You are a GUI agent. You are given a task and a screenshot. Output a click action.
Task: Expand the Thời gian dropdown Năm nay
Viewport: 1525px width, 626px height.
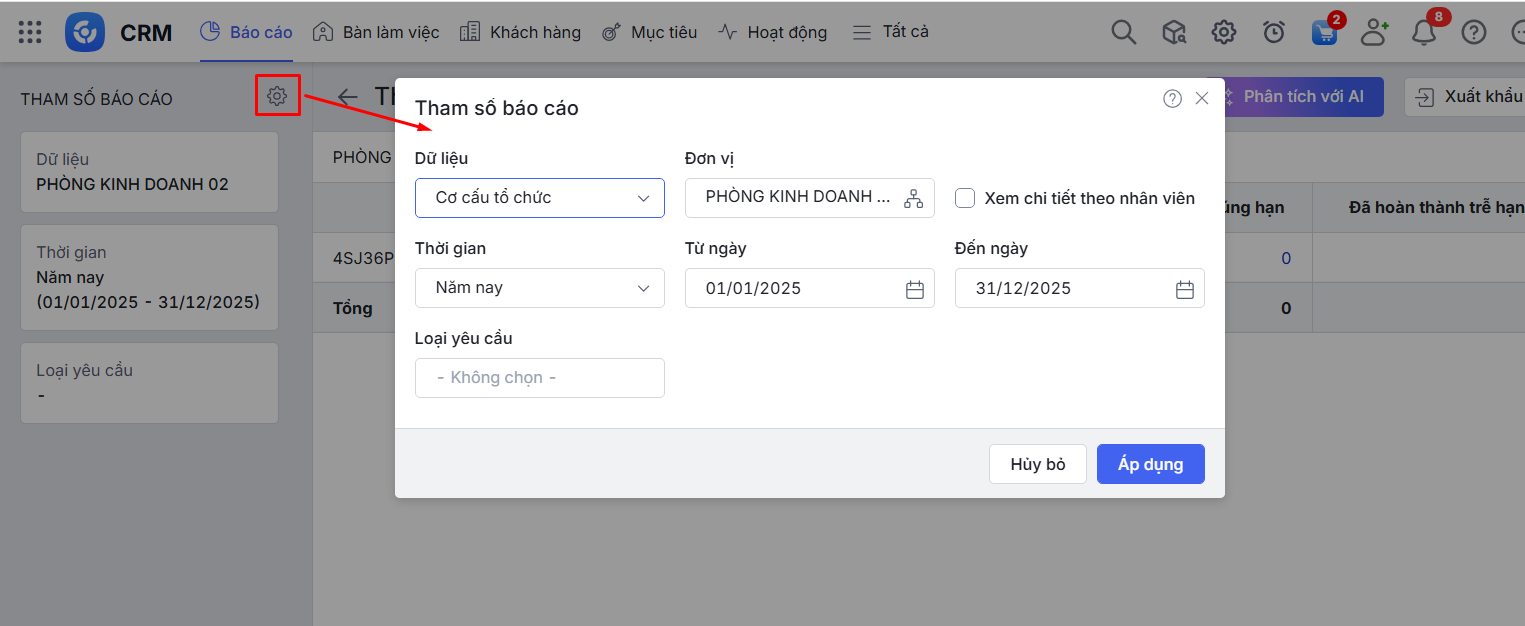pyautogui.click(x=540, y=288)
